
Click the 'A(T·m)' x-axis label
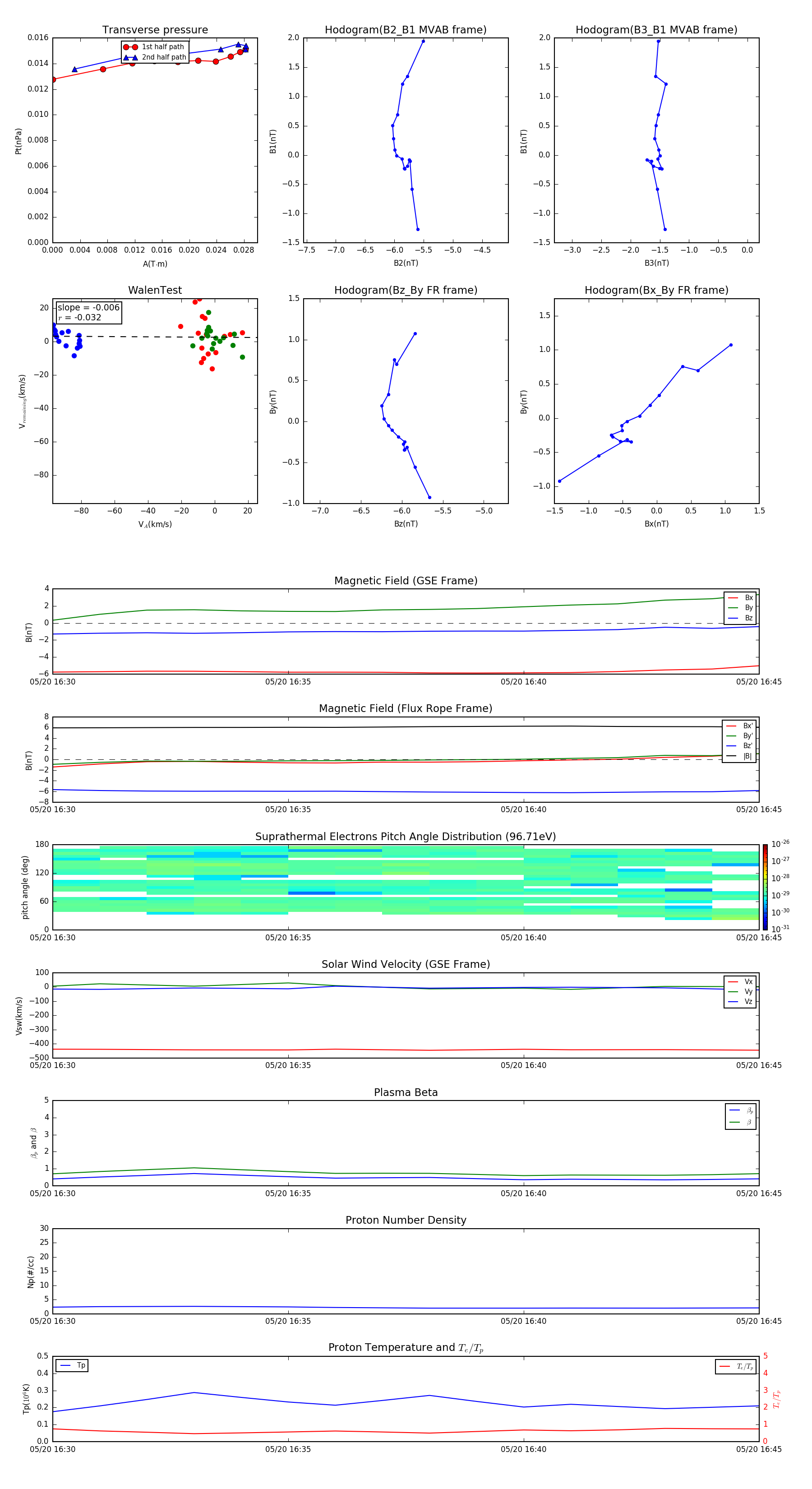155,264
